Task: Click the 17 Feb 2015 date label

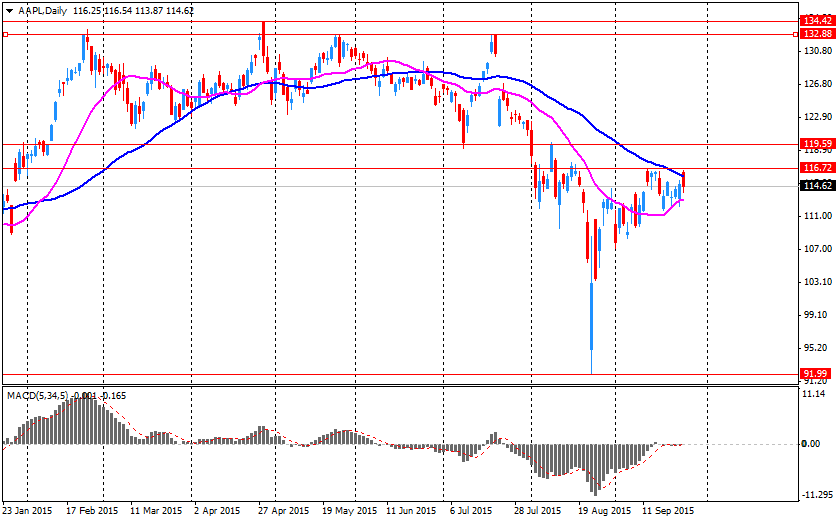Action: [x=92, y=510]
